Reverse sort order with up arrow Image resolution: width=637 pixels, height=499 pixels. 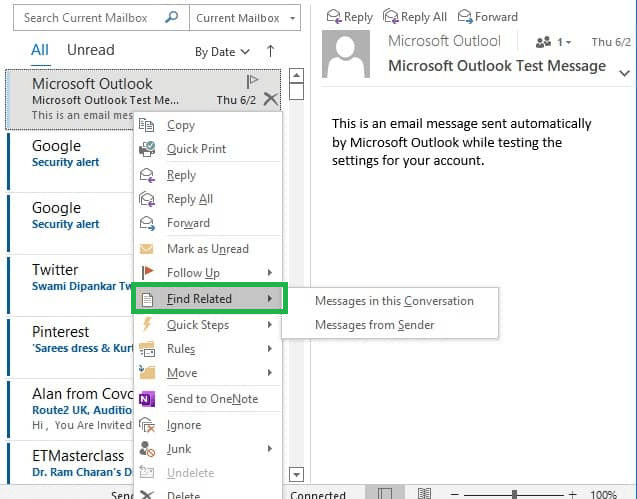point(271,51)
